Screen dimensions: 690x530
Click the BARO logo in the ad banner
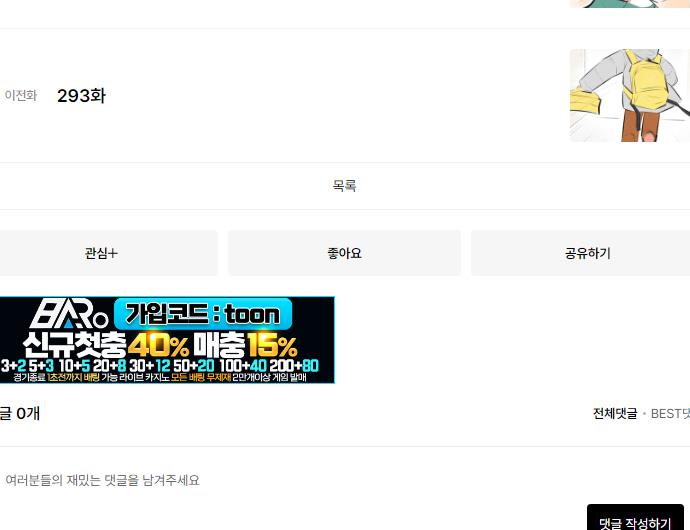(69, 313)
